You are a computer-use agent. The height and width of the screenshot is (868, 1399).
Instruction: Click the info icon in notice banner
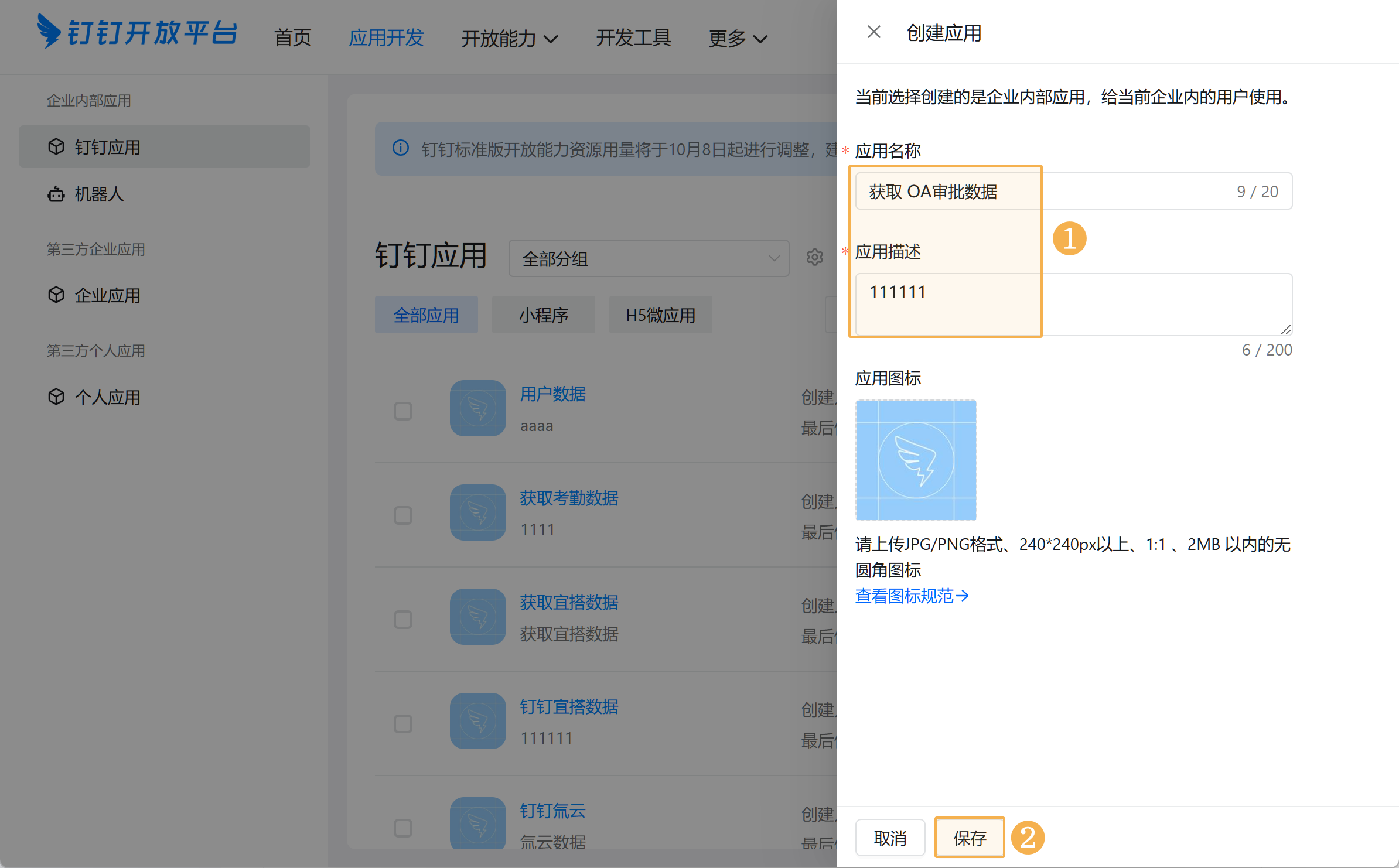pyautogui.click(x=401, y=148)
